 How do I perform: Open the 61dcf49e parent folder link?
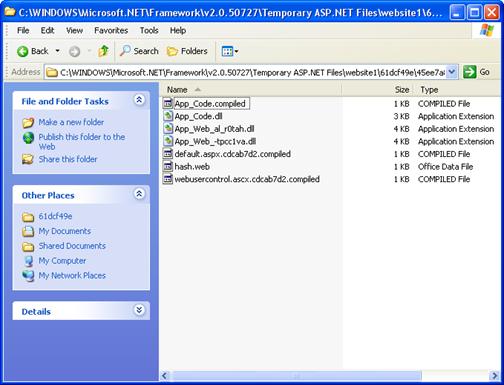pos(55,216)
